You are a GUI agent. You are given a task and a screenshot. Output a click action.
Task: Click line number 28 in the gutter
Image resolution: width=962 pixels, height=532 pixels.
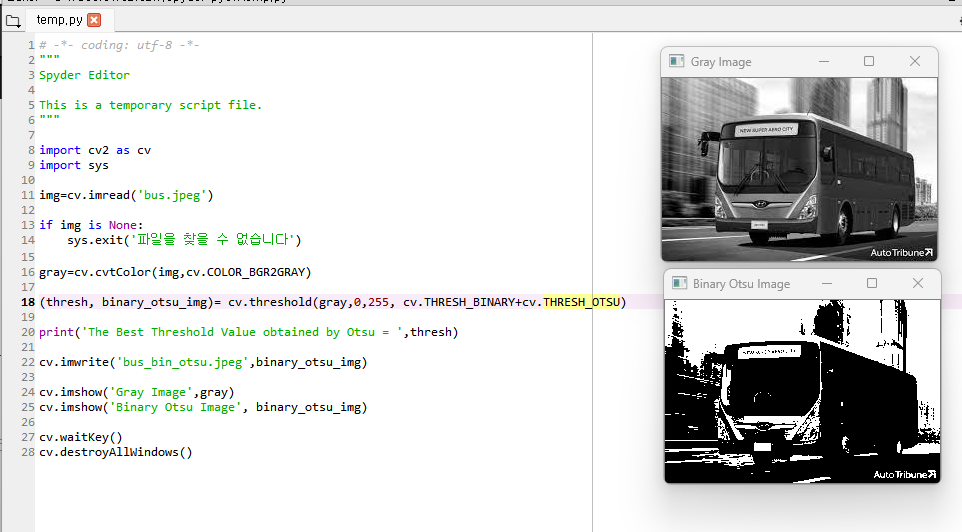click(28, 452)
